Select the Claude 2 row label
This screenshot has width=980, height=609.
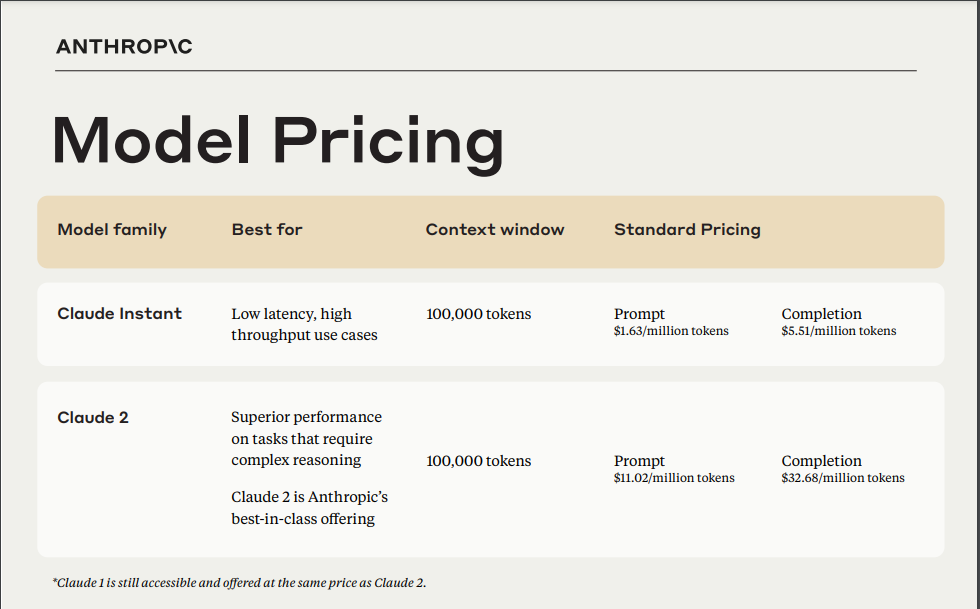coord(93,418)
